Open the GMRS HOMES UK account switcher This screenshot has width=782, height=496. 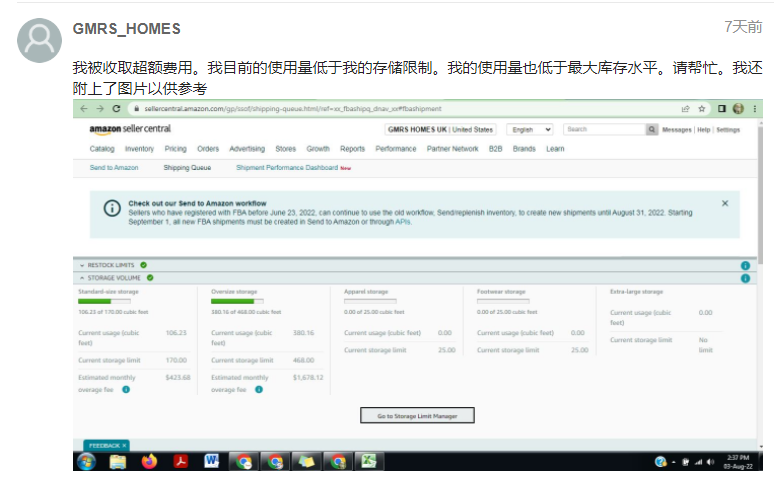(440, 130)
